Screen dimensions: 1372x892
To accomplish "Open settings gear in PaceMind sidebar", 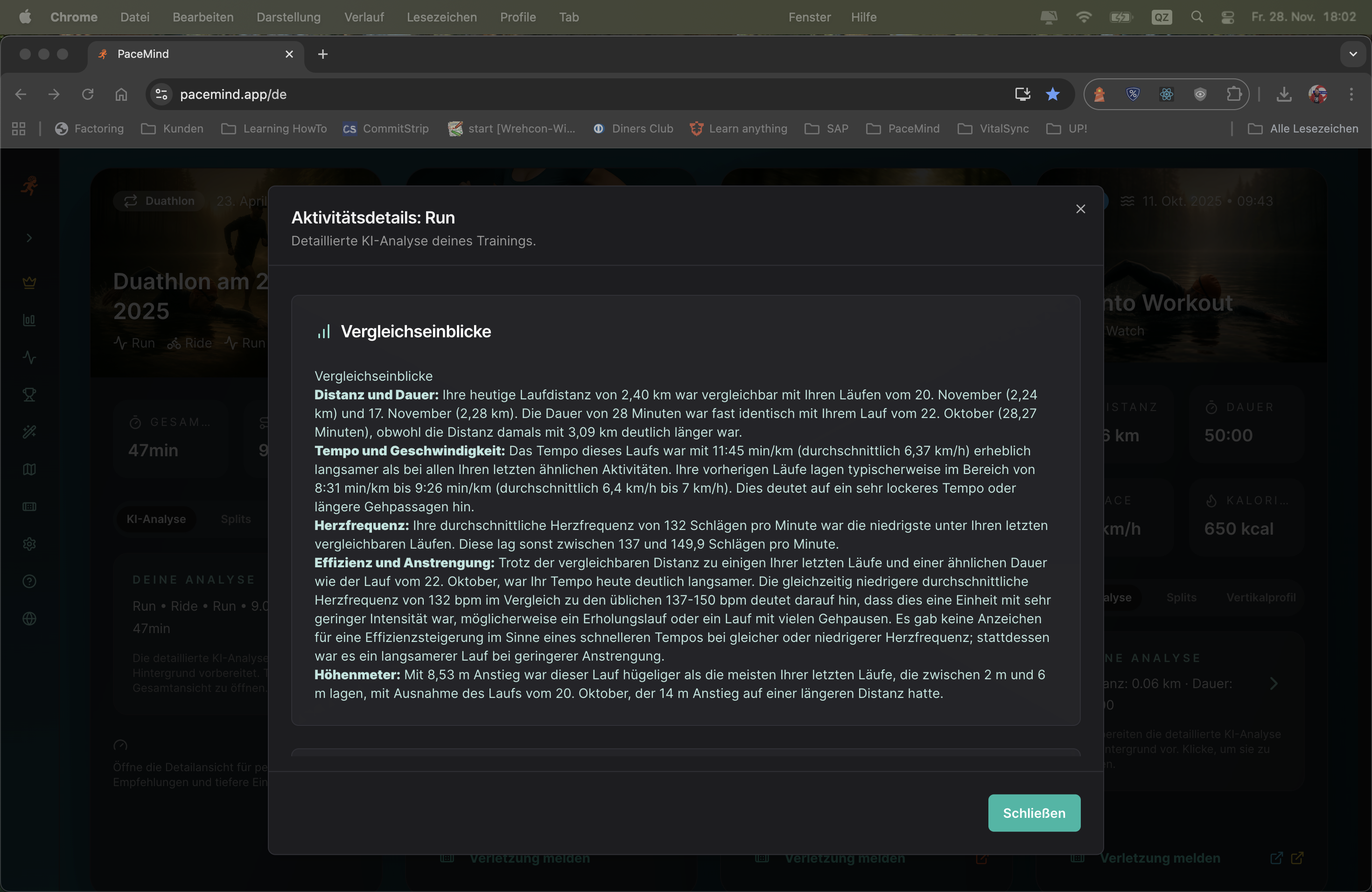I will 29,544.
